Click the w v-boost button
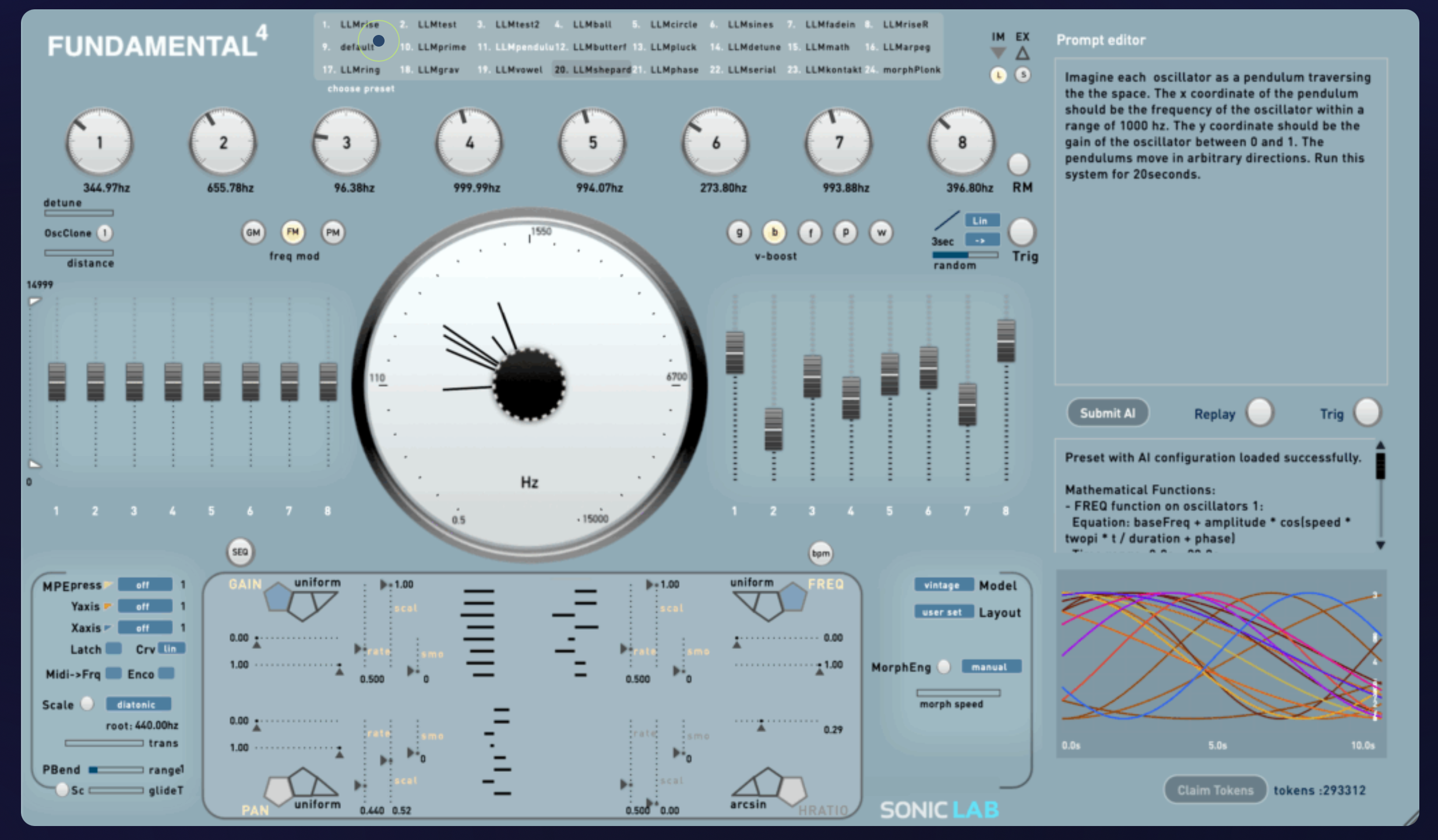Image resolution: width=1438 pixels, height=840 pixels. coord(882,232)
